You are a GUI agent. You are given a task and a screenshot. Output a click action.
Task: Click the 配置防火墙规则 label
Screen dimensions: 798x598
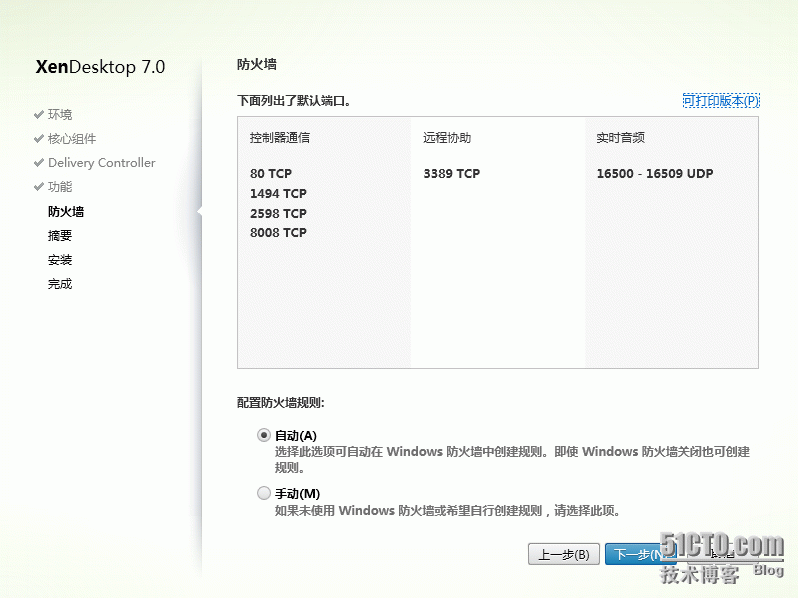coord(280,403)
